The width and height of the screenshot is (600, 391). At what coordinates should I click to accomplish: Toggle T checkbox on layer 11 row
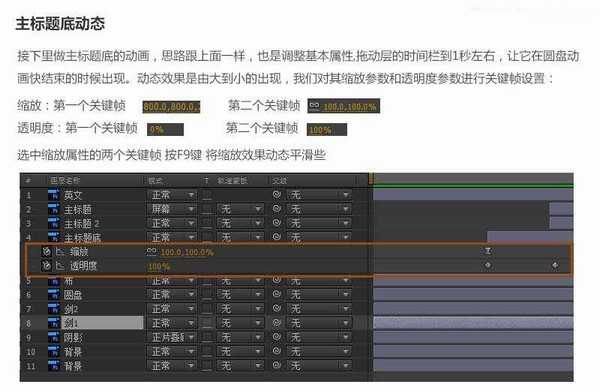point(207,366)
